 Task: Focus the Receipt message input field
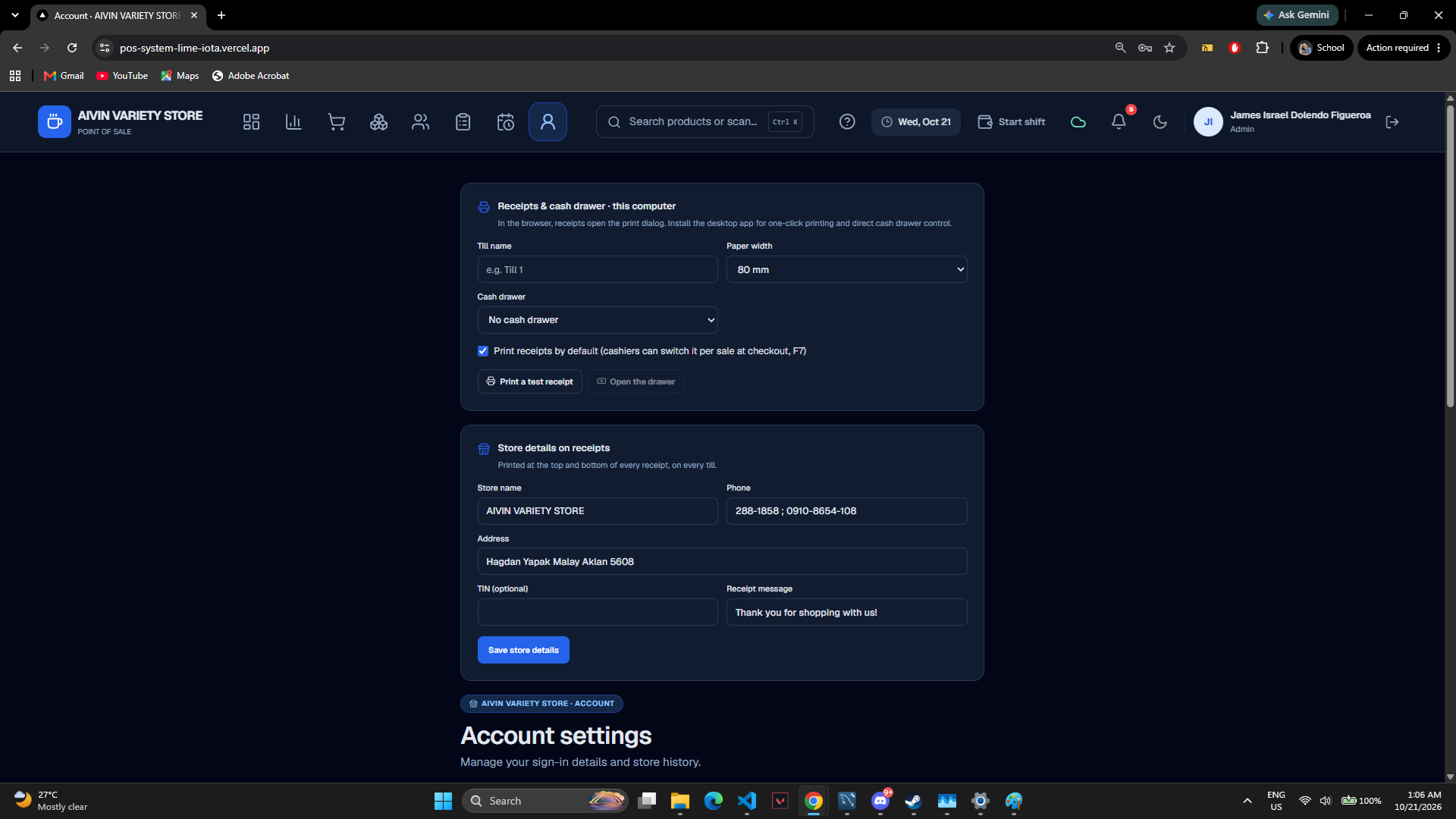pyautogui.click(x=846, y=612)
